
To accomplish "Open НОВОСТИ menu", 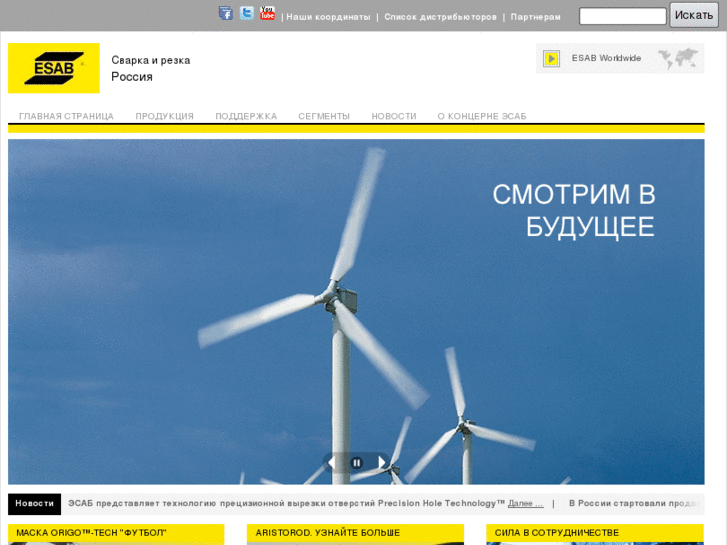I will tap(394, 116).
